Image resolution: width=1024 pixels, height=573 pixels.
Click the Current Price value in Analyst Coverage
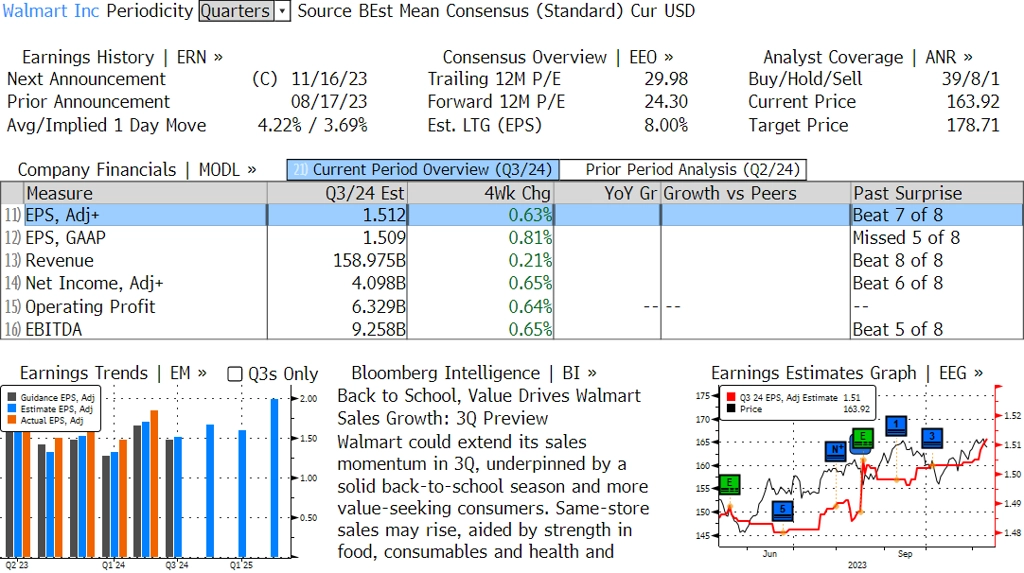[973, 102]
